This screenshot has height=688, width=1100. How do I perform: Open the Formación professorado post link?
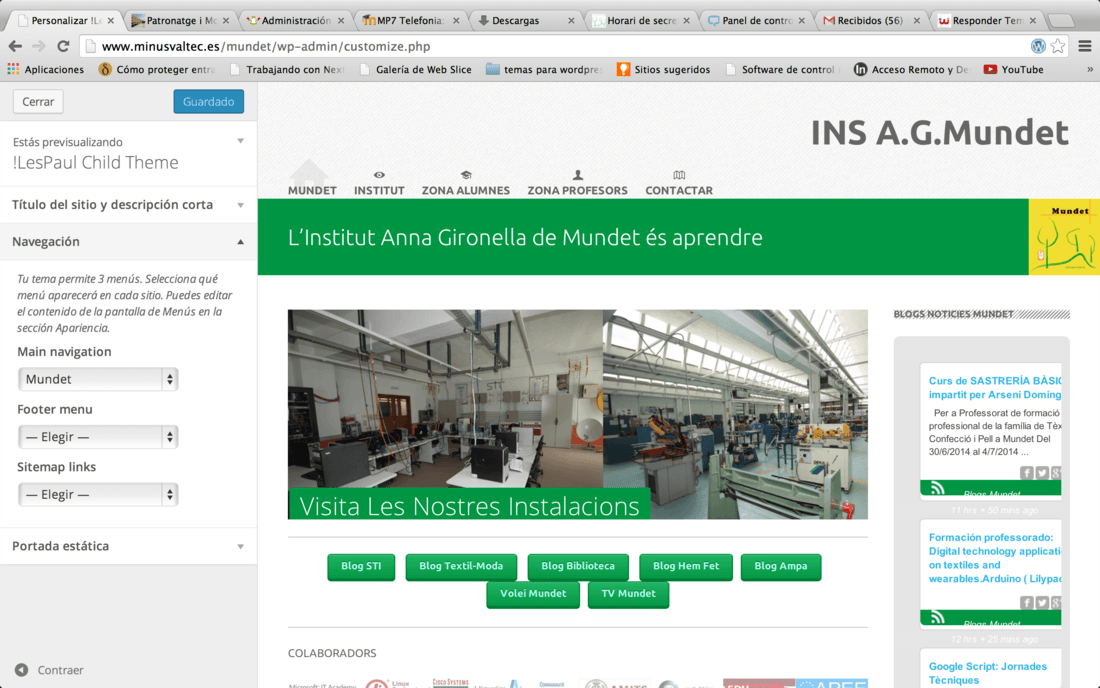tap(995, 558)
